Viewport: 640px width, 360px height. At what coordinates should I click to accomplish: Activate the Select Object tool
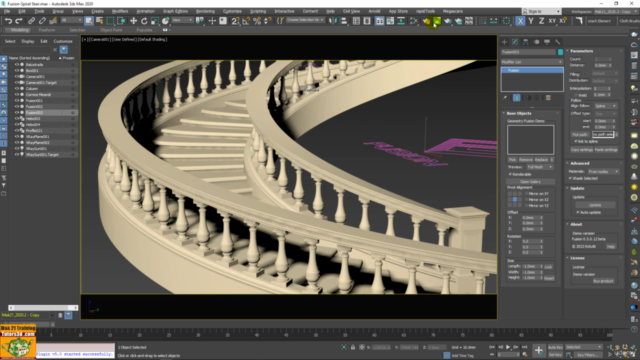point(89,21)
